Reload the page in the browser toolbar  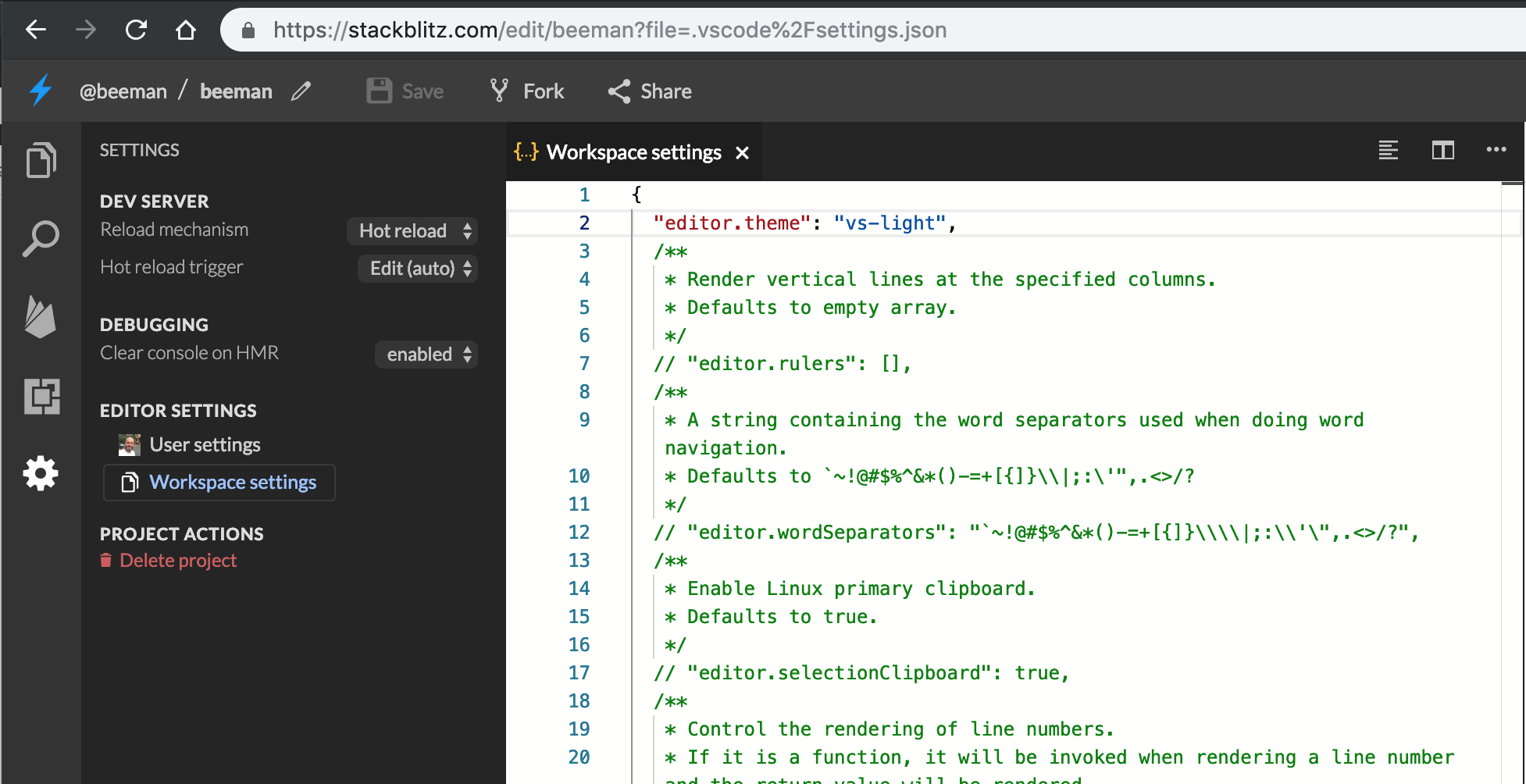click(x=135, y=30)
